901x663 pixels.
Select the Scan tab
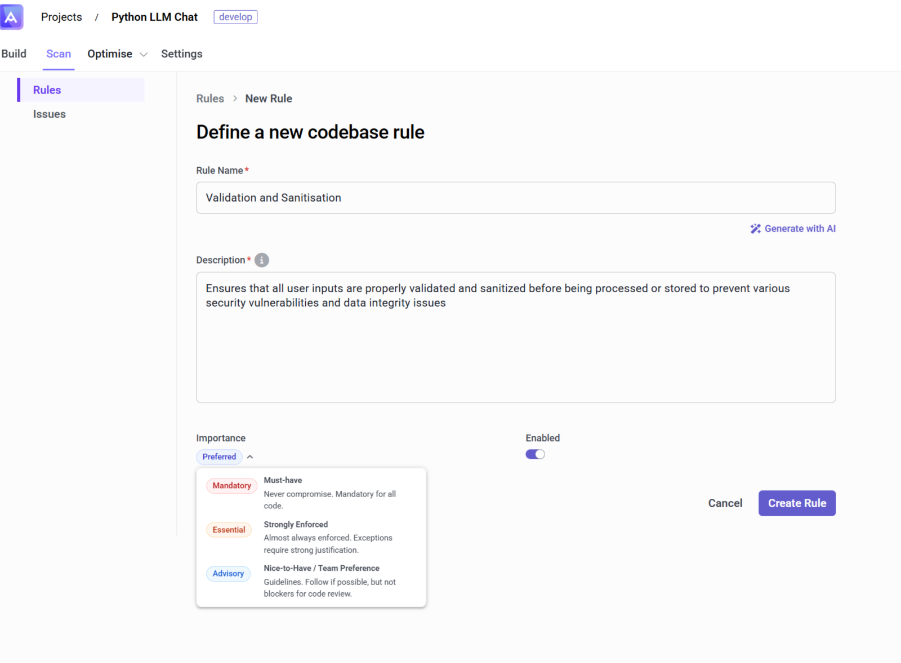click(58, 54)
